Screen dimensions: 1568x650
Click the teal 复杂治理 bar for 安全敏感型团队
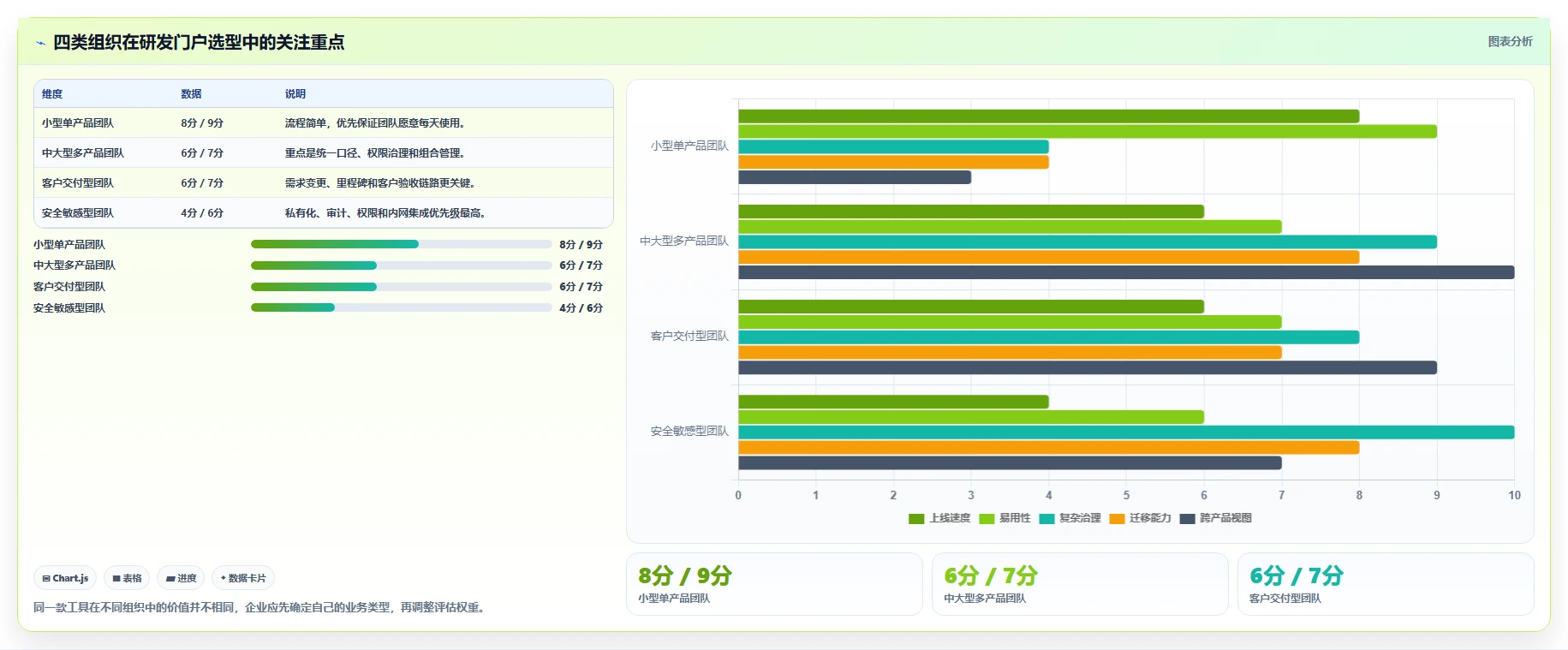(1126, 432)
